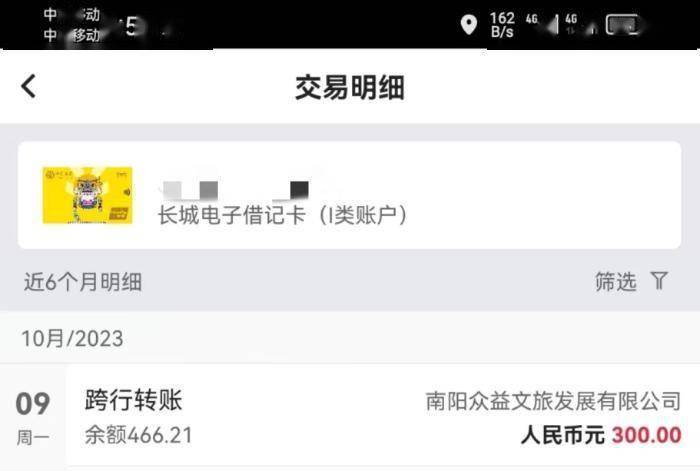700x471 pixels.
Task: Tap the 人民币元 currency label
Action: tap(563, 435)
